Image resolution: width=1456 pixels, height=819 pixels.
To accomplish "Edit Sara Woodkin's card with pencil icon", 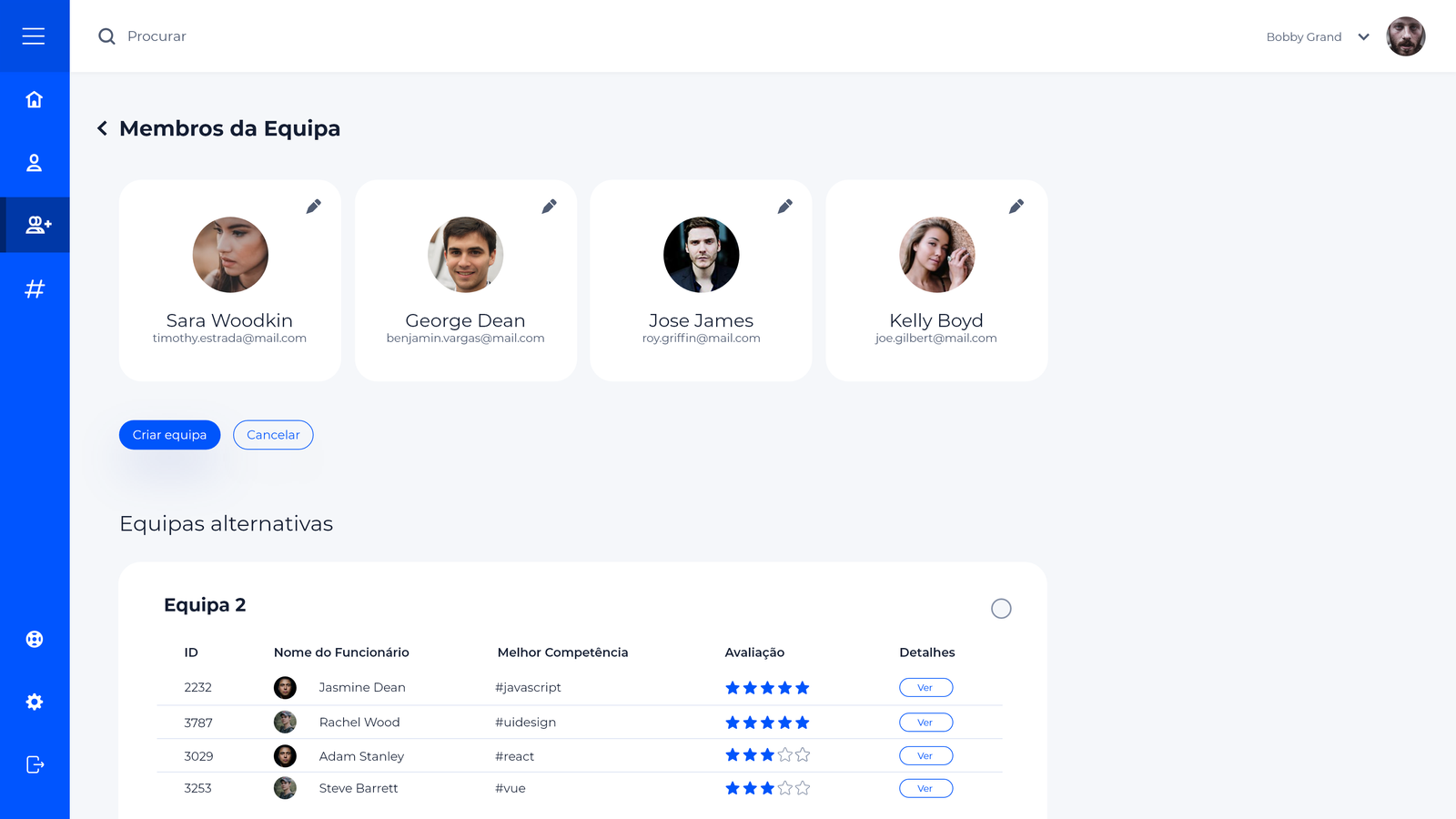I will click(x=313, y=207).
